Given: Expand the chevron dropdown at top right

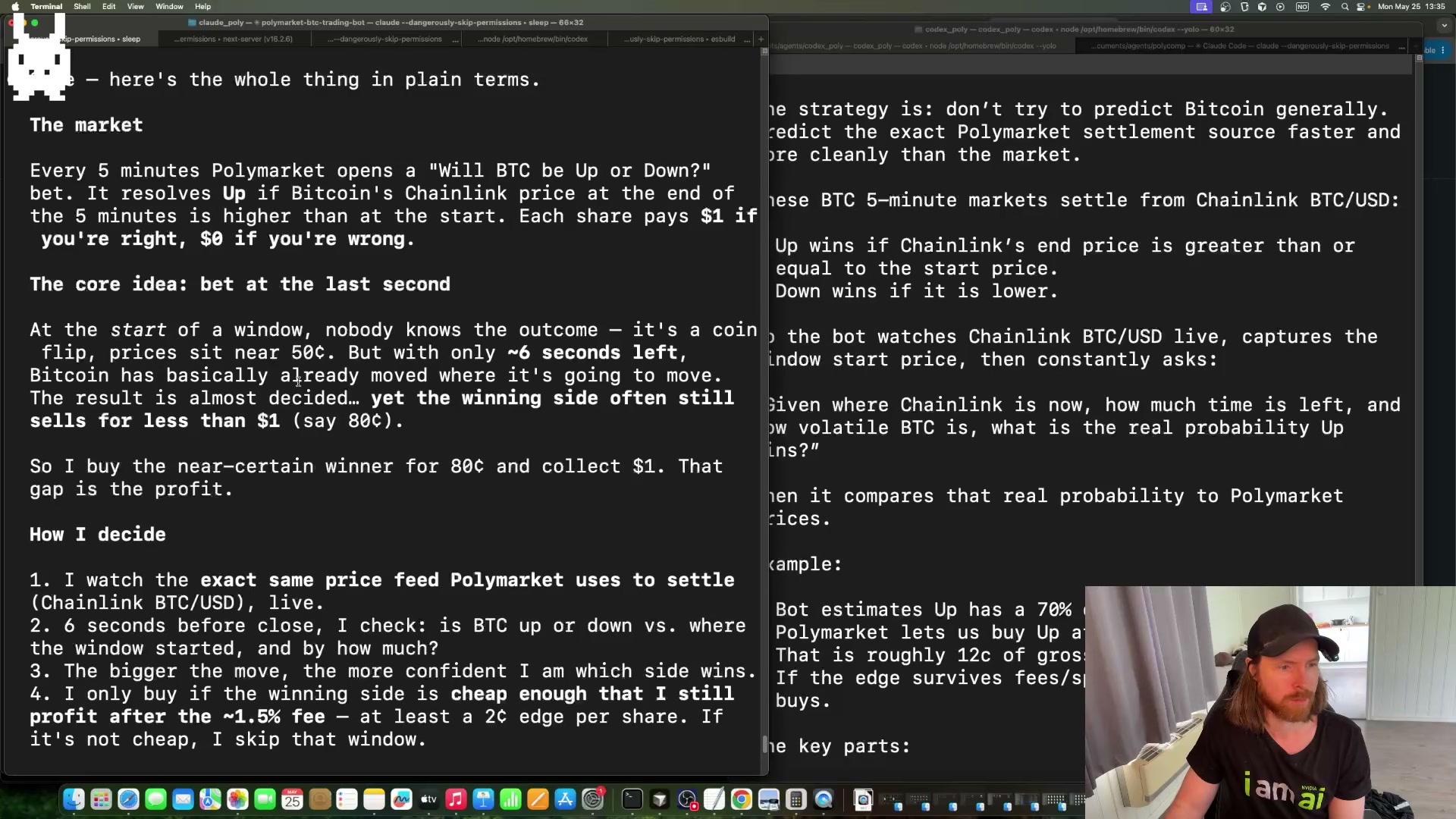Looking at the screenshot, I should pyautogui.click(x=1444, y=25).
